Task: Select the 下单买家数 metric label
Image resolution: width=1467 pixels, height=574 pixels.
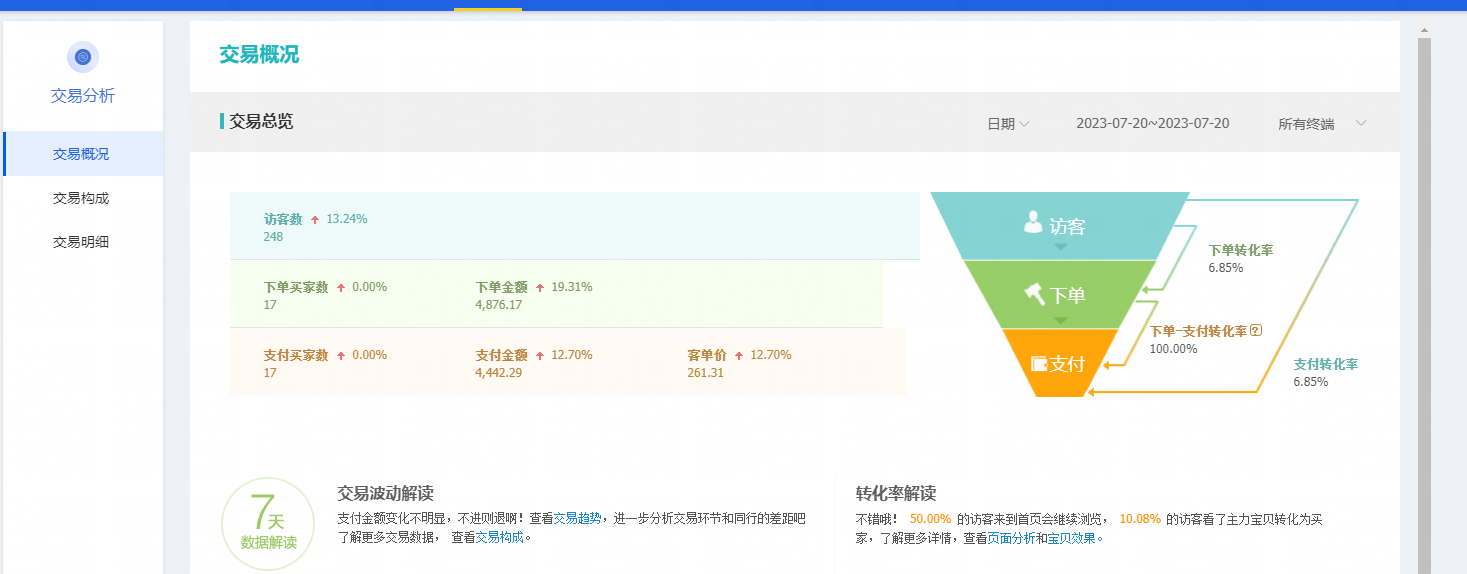Action: pyautogui.click(x=296, y=287)
